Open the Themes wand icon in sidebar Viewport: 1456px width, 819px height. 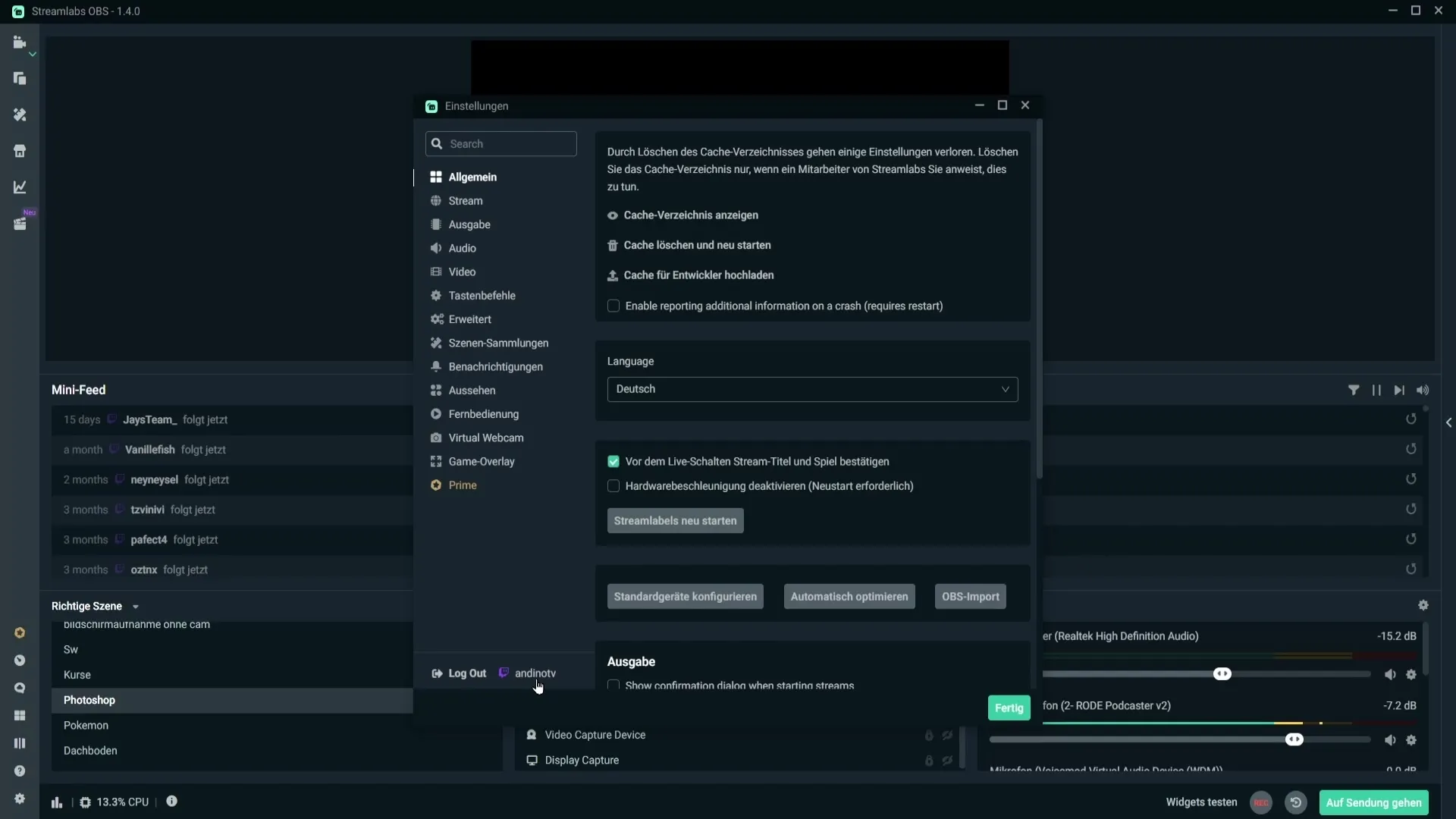tap(20, 115)
